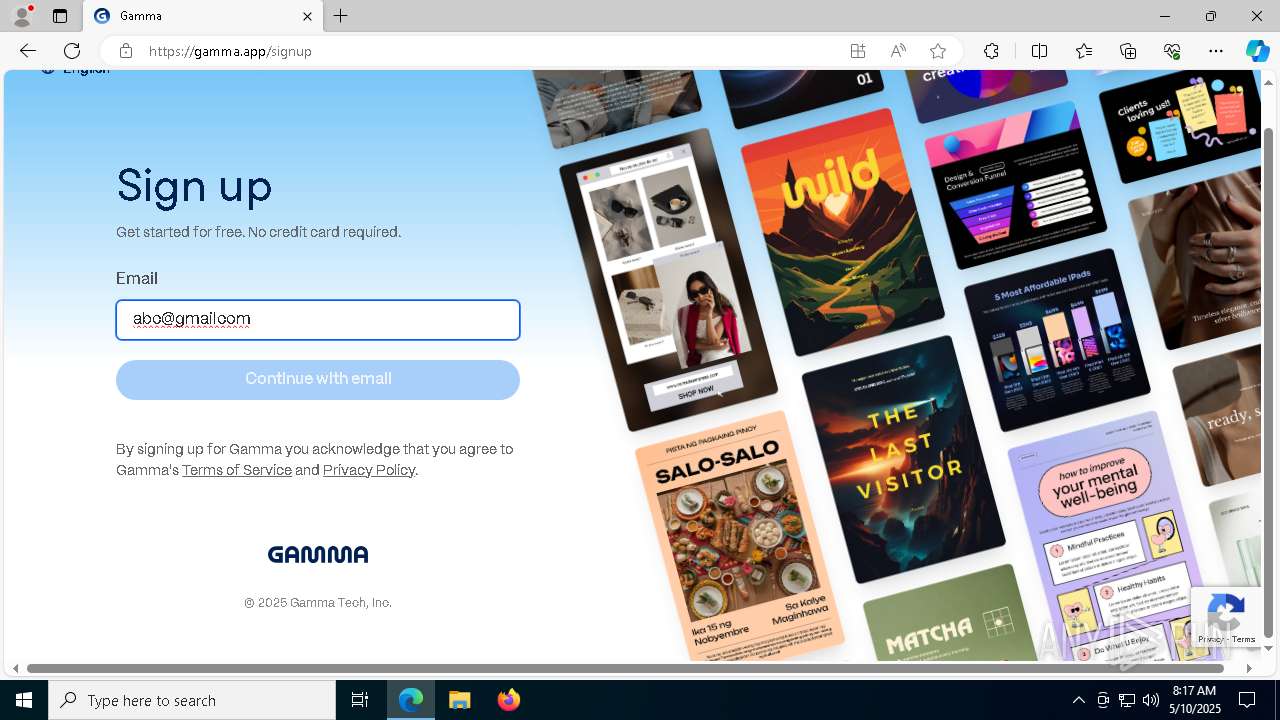Enable Read aloud in address bar
Screen dimensions: 1280x720
point(898,51)
